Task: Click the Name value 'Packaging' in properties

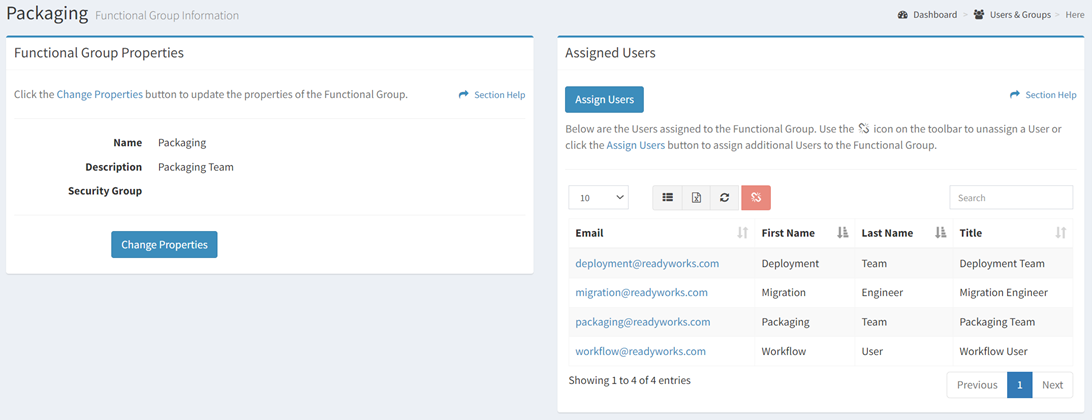Action: click(182, 143)
